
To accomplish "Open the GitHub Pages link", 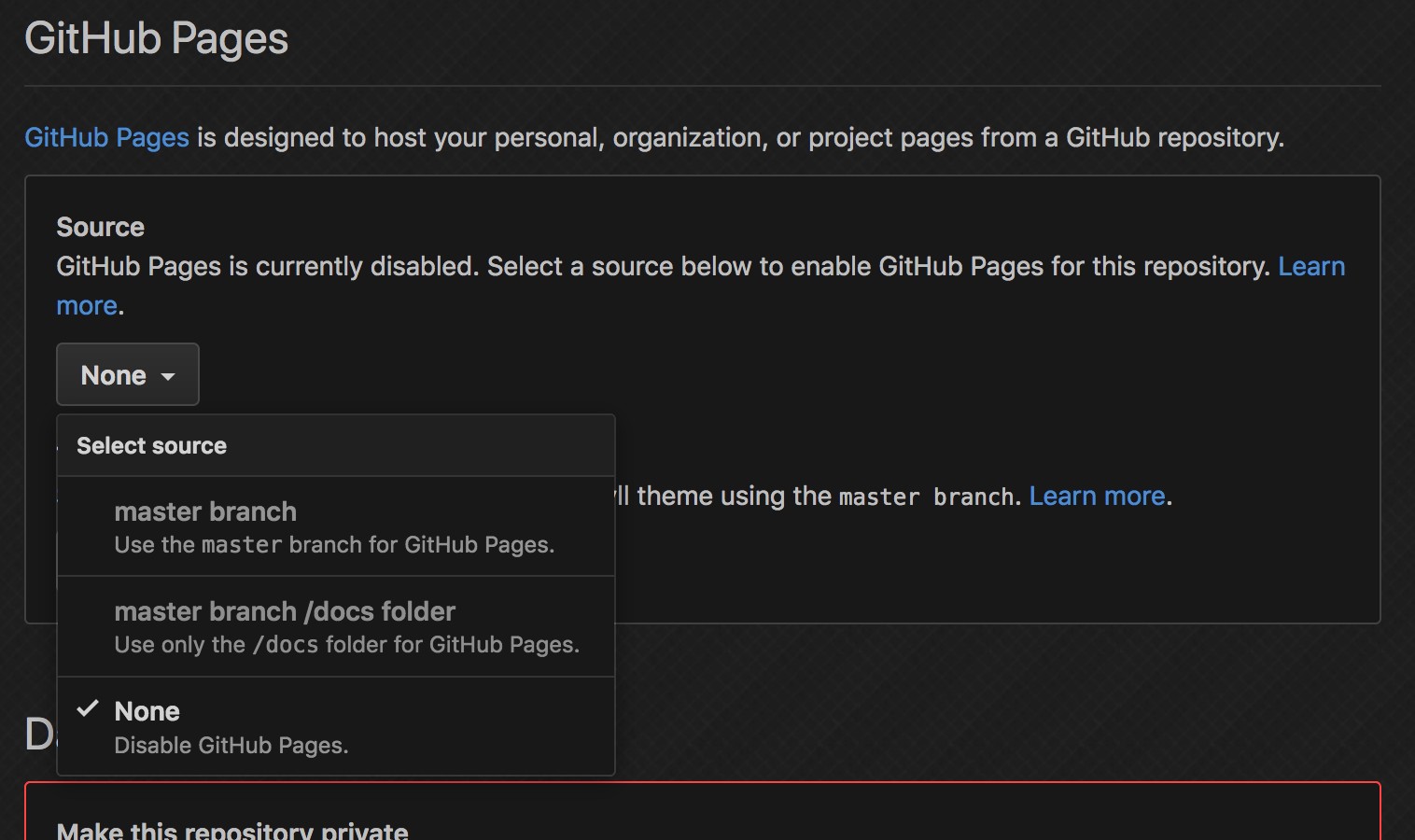I will 105,137.
